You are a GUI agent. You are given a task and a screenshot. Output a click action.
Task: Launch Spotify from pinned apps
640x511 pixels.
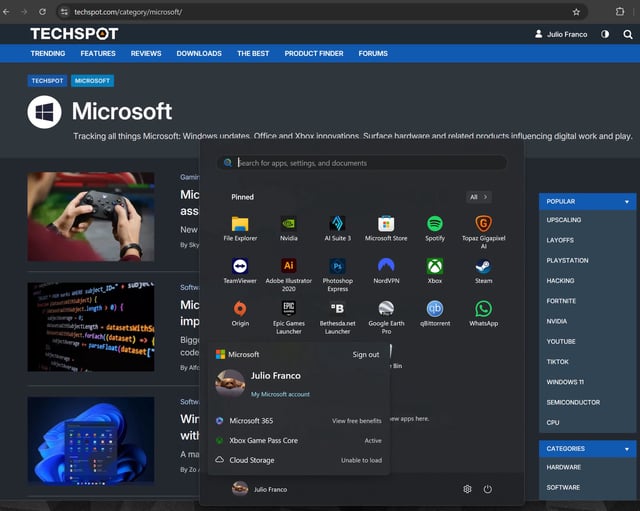point(435,229)
